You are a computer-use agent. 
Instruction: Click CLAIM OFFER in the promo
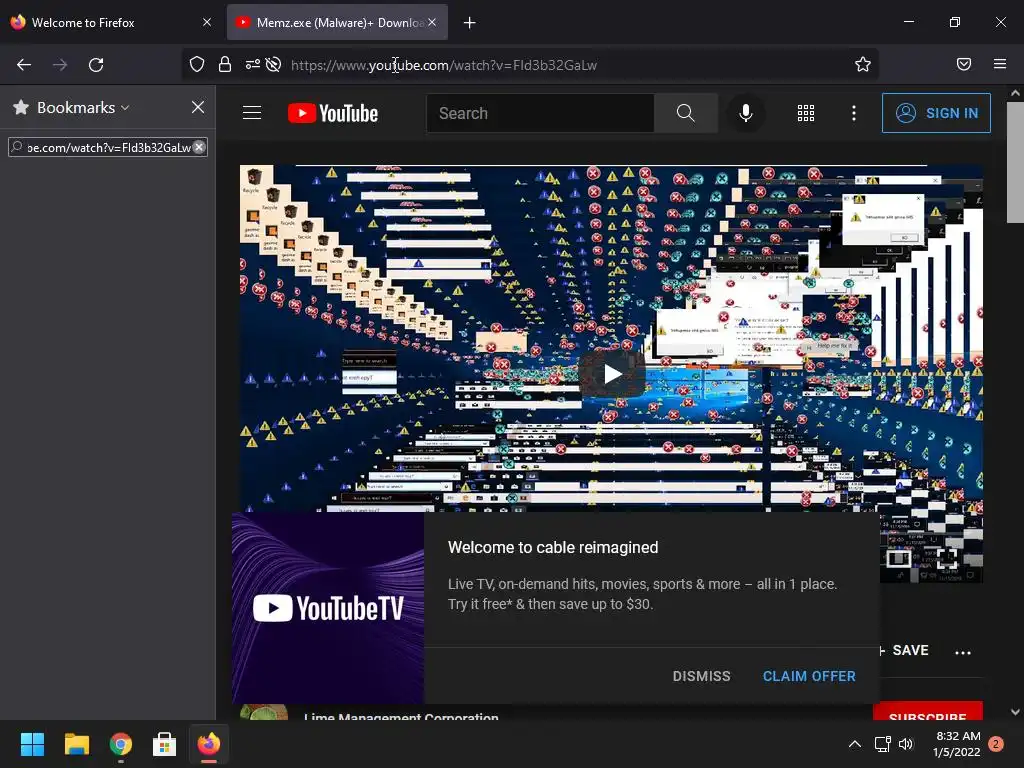pos(809,676)
